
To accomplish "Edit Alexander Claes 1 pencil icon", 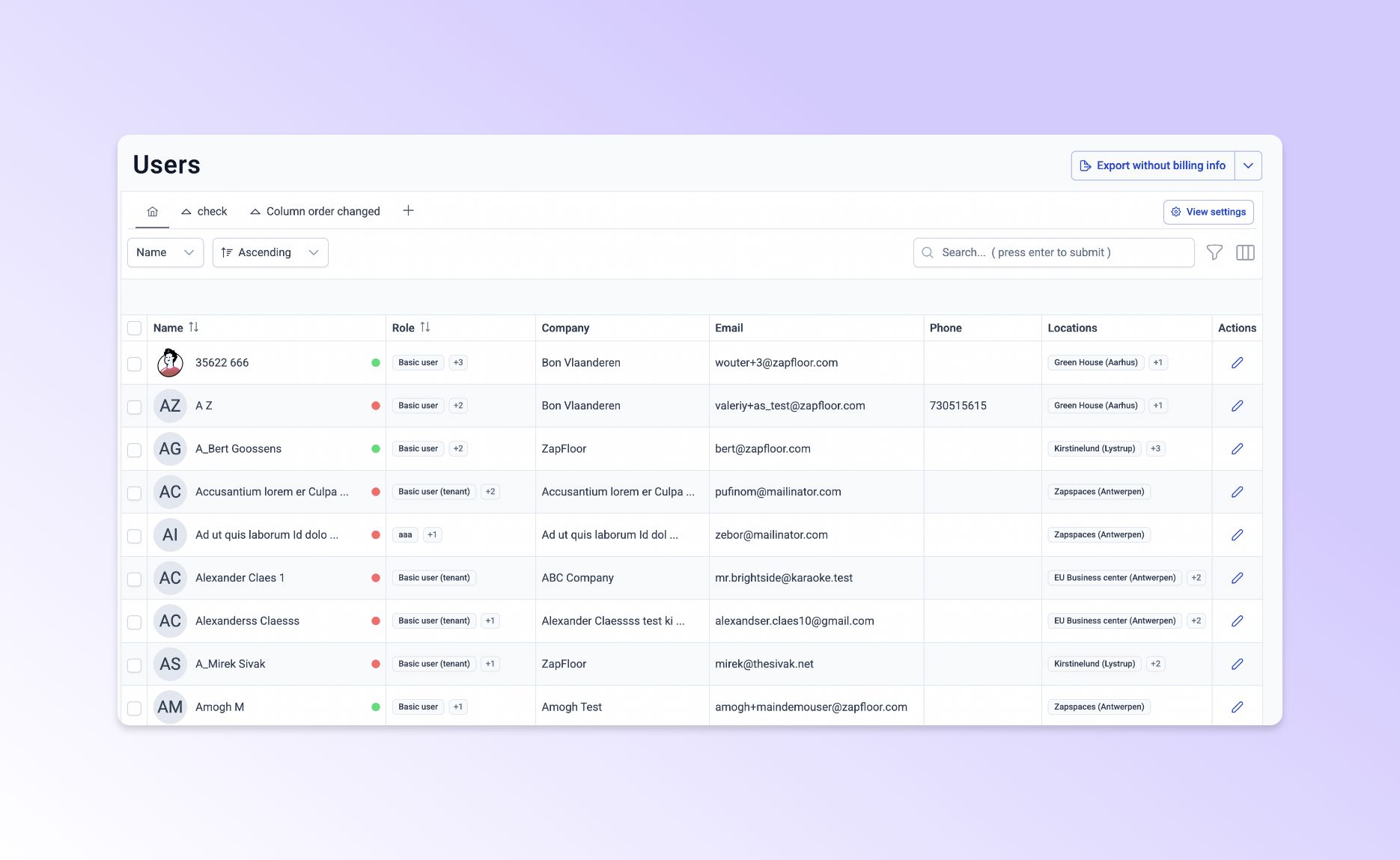I will (x=1237, y=578).
